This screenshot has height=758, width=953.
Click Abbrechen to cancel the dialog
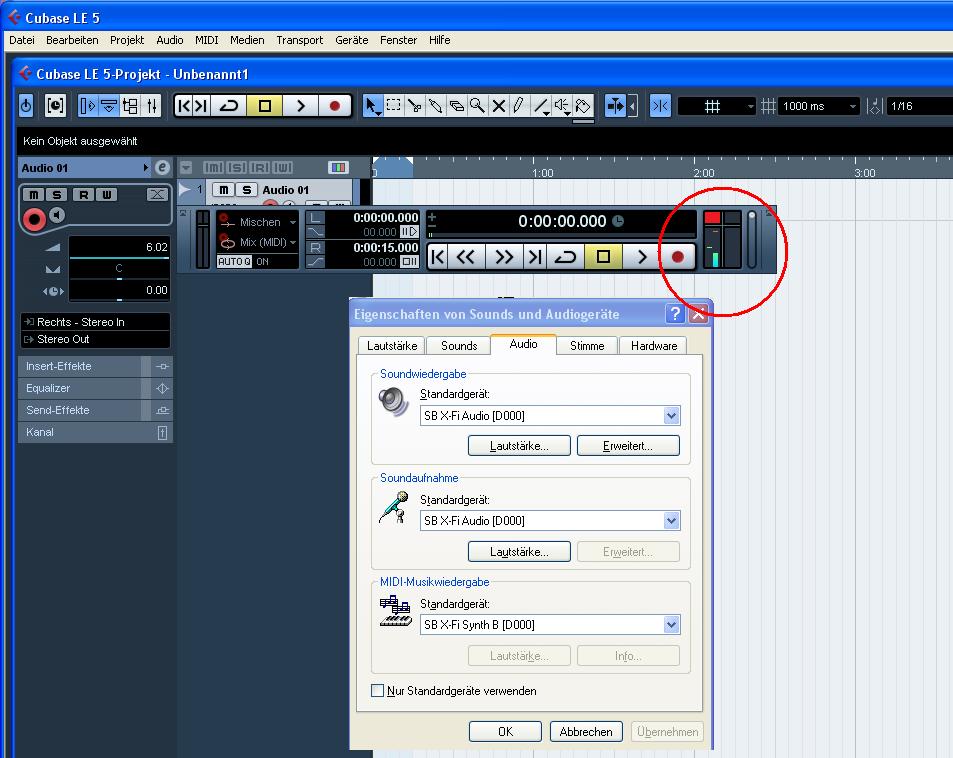click(x=586, y=732)
